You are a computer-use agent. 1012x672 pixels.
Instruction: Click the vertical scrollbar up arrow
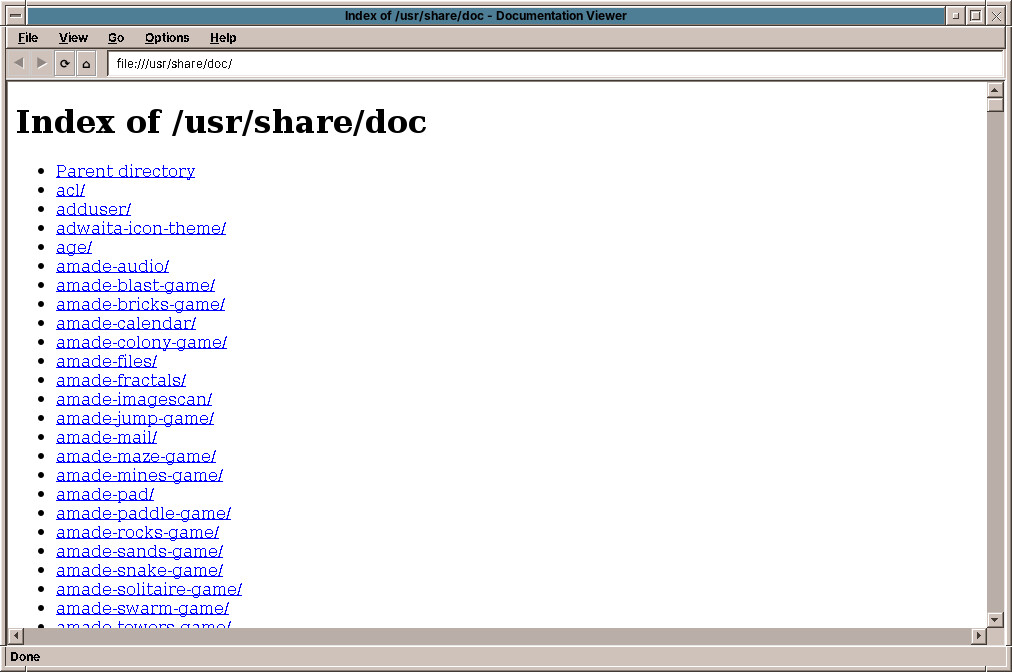[995, 90]
